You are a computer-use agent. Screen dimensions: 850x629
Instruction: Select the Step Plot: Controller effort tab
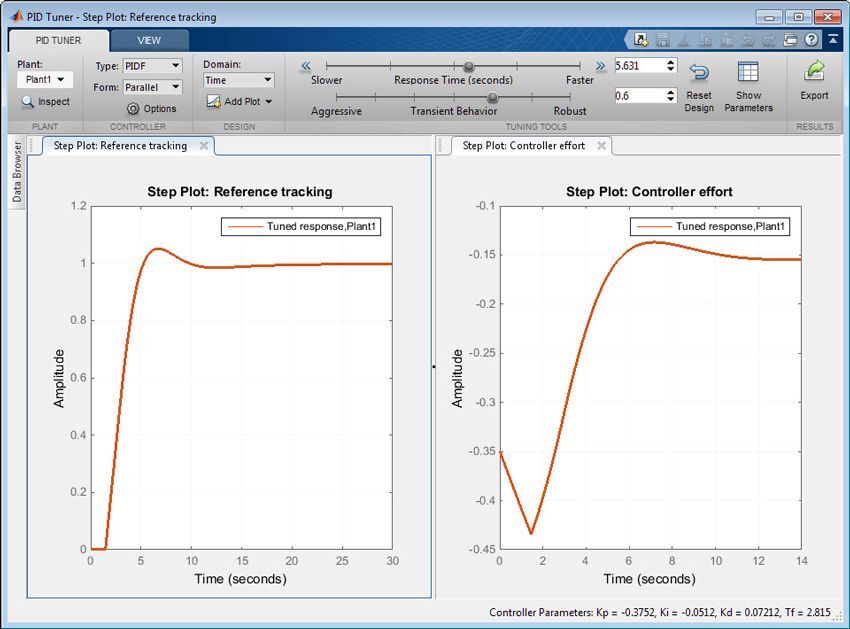523,145
